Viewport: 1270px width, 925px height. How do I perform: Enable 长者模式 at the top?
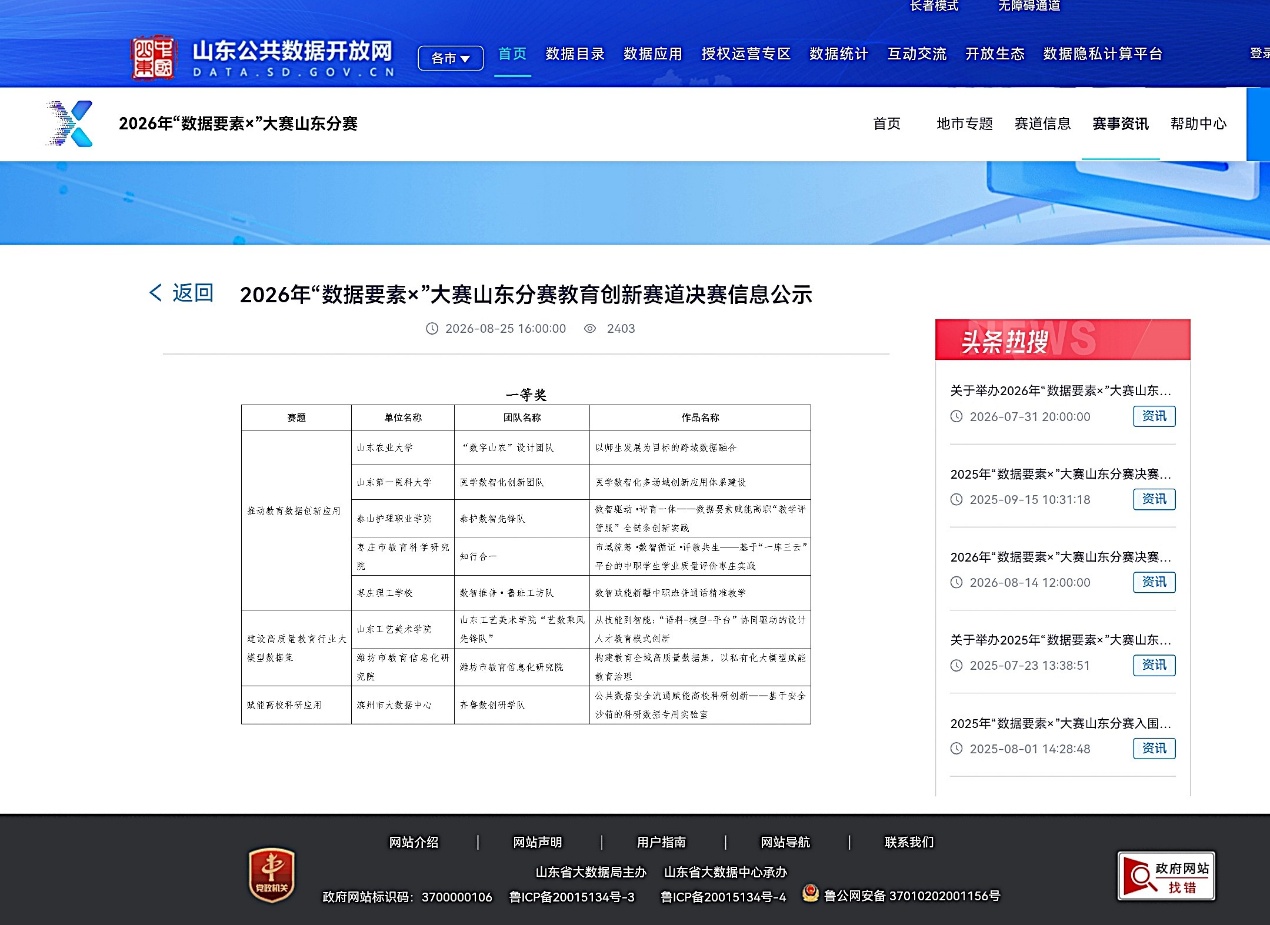coord(934,6)
